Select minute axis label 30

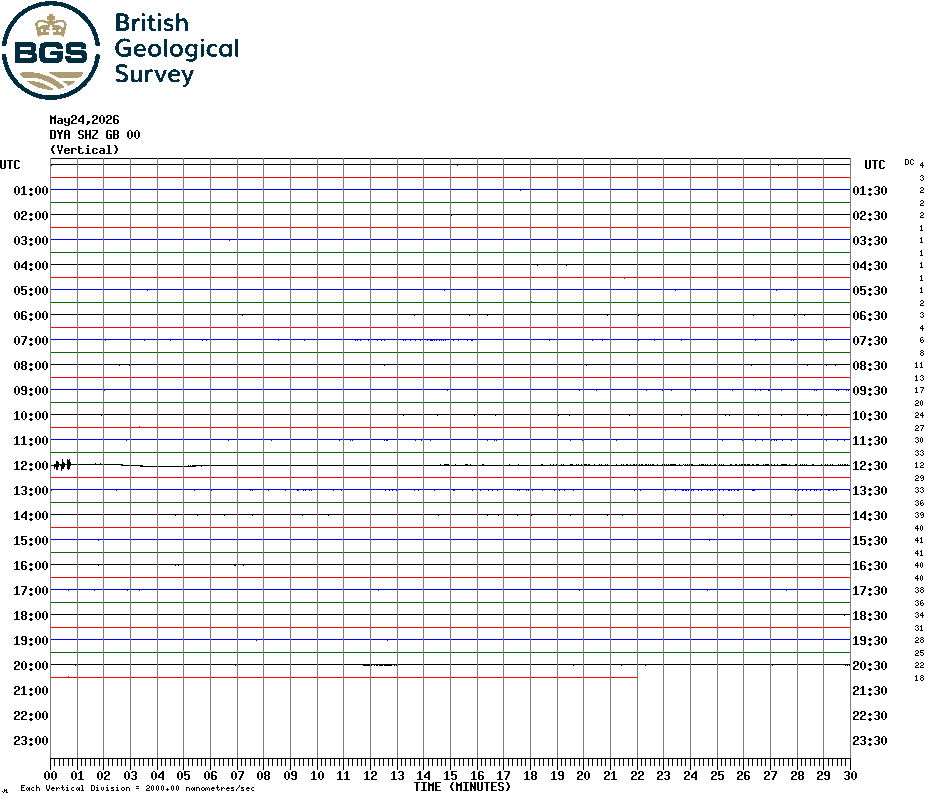coord(851,775)
